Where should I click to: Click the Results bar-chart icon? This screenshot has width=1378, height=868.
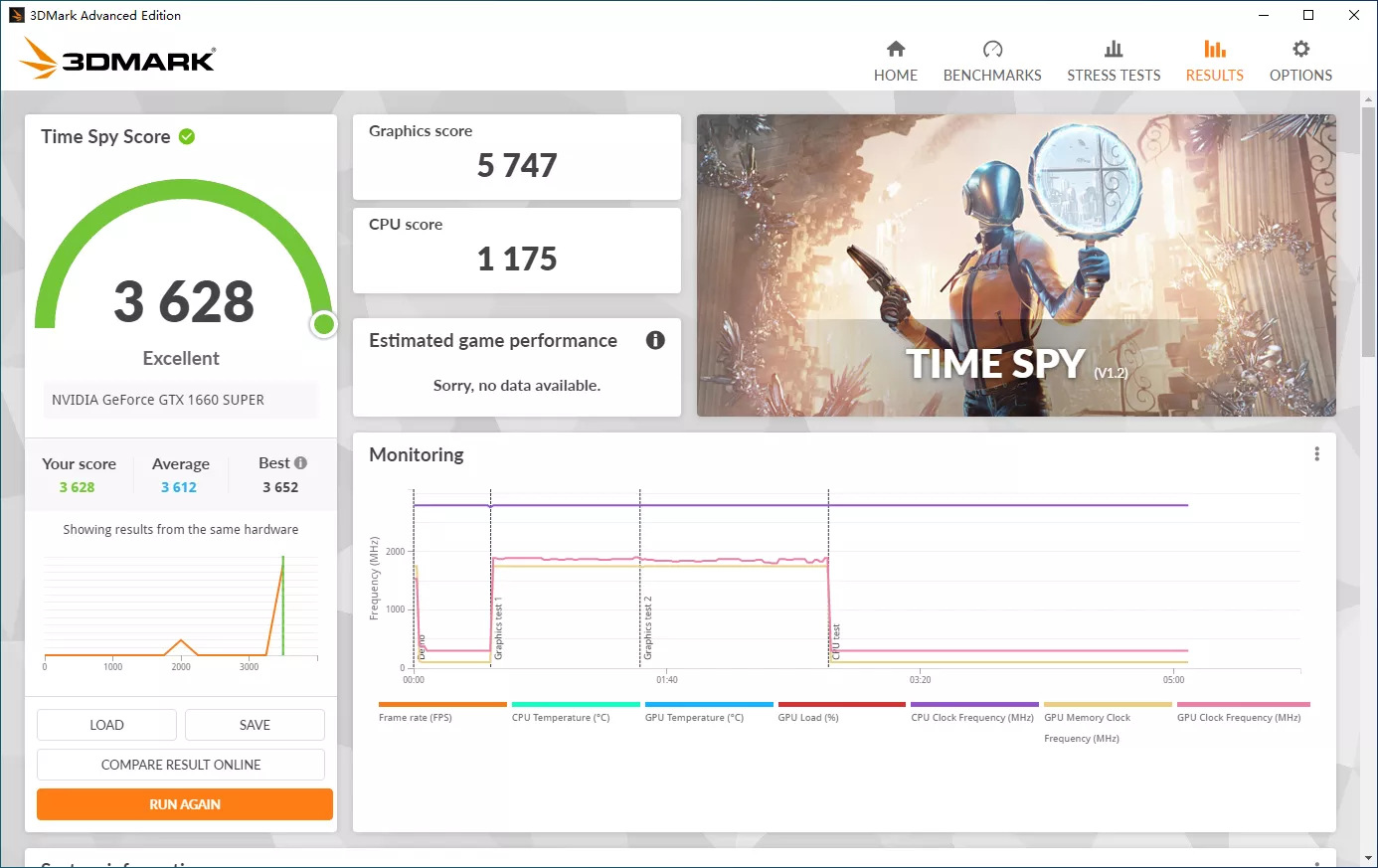(1214, 49)
